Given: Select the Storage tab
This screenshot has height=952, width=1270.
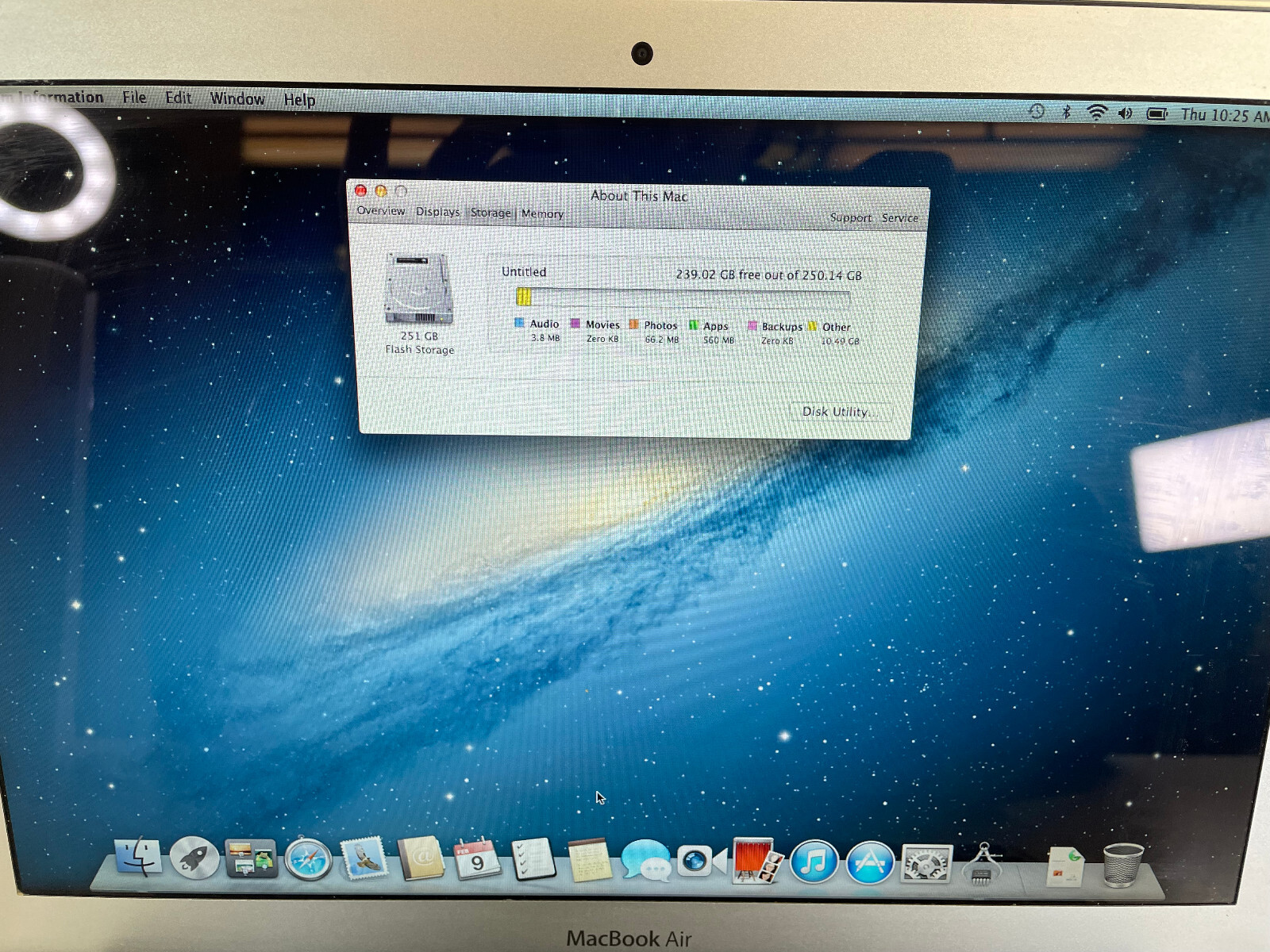Looking at the screenshot, I should point(491,213).
